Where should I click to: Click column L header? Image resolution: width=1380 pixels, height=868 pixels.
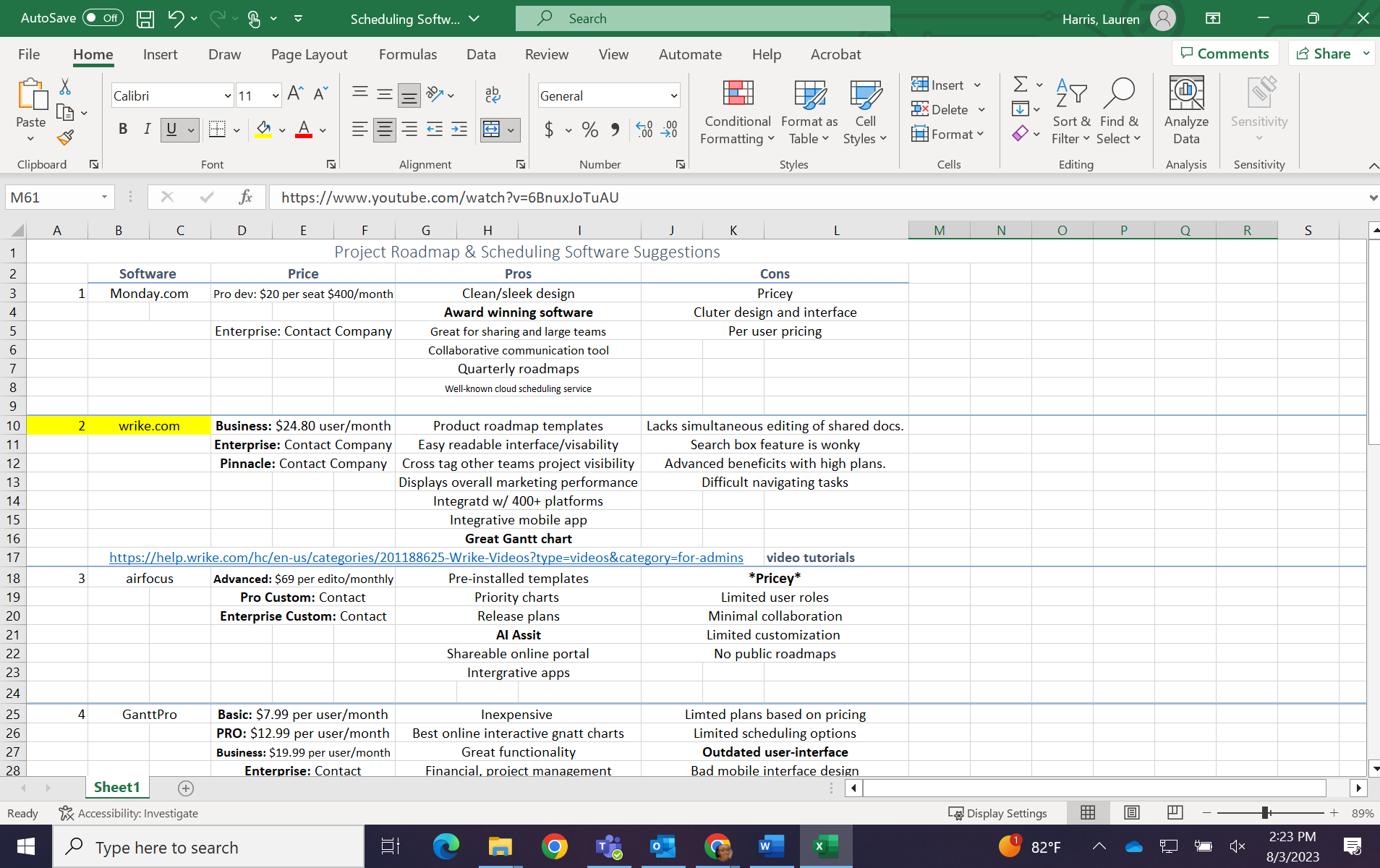pyautogui.click(x=836, y=230)
